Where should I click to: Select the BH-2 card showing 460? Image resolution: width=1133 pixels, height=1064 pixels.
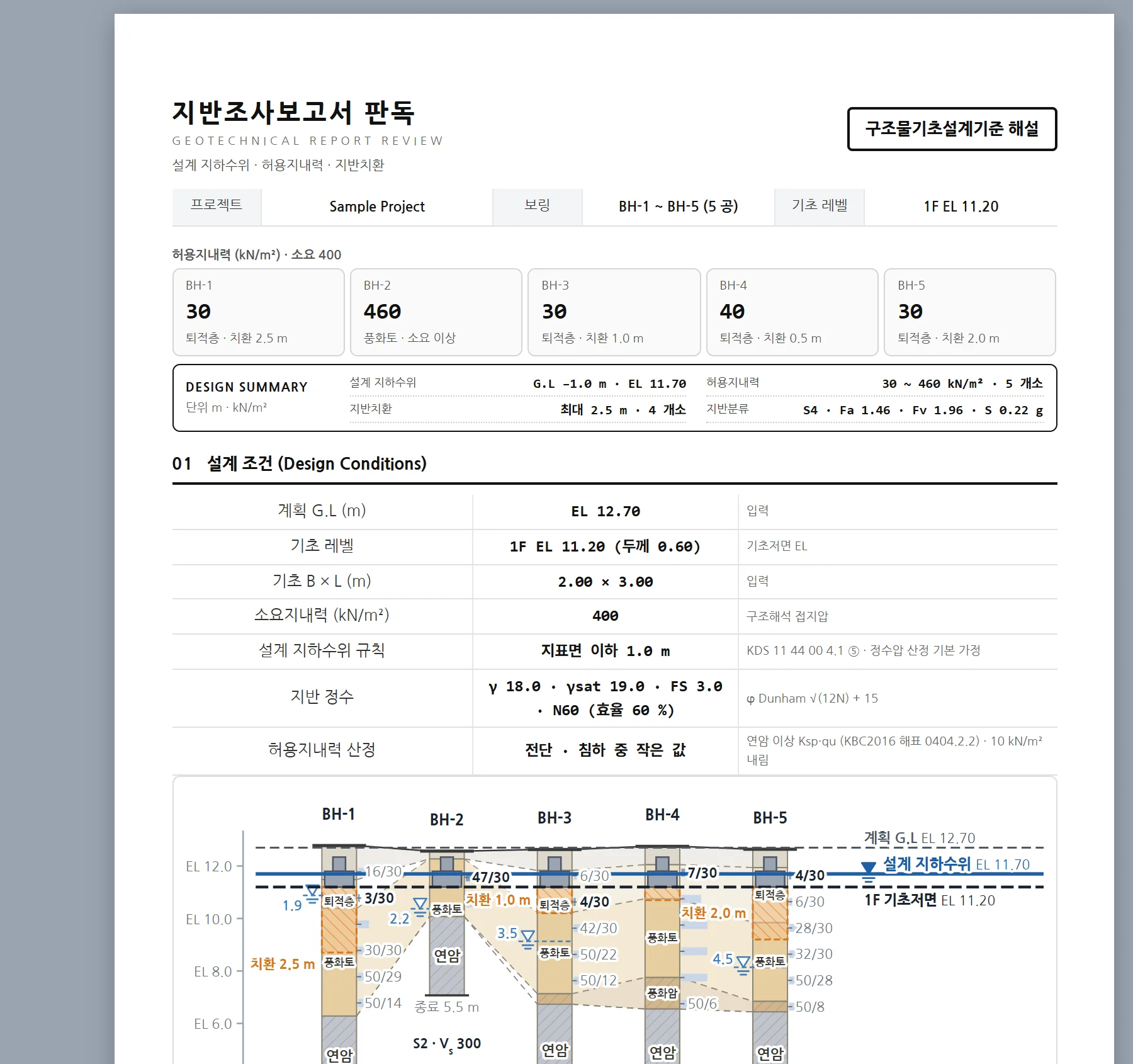tap(436, 312)
